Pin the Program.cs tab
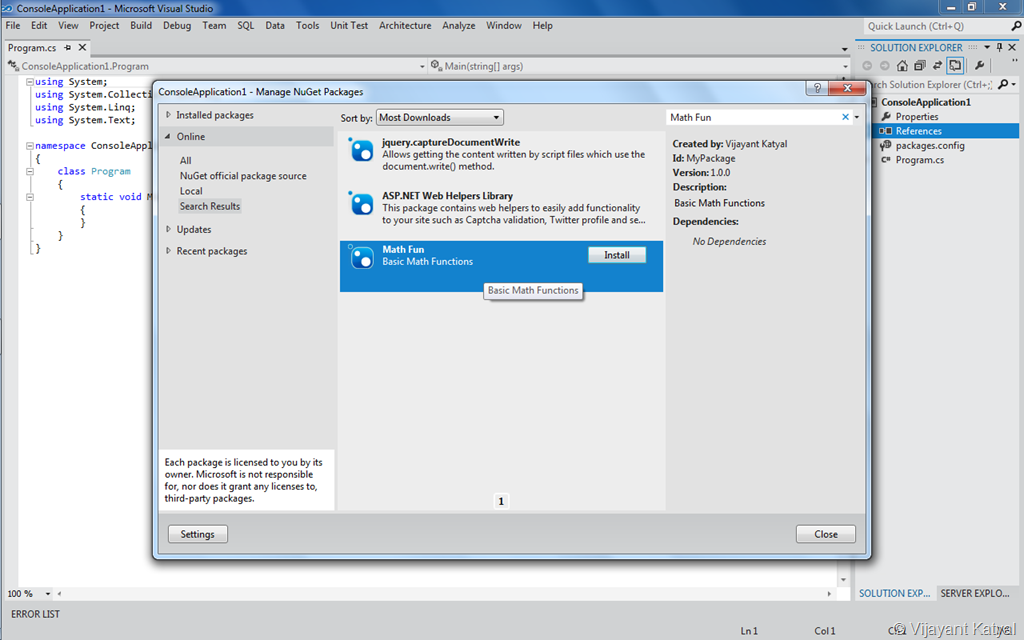Image resolution: width=1024 pixels, height=640 pixels. pos(67,48)
